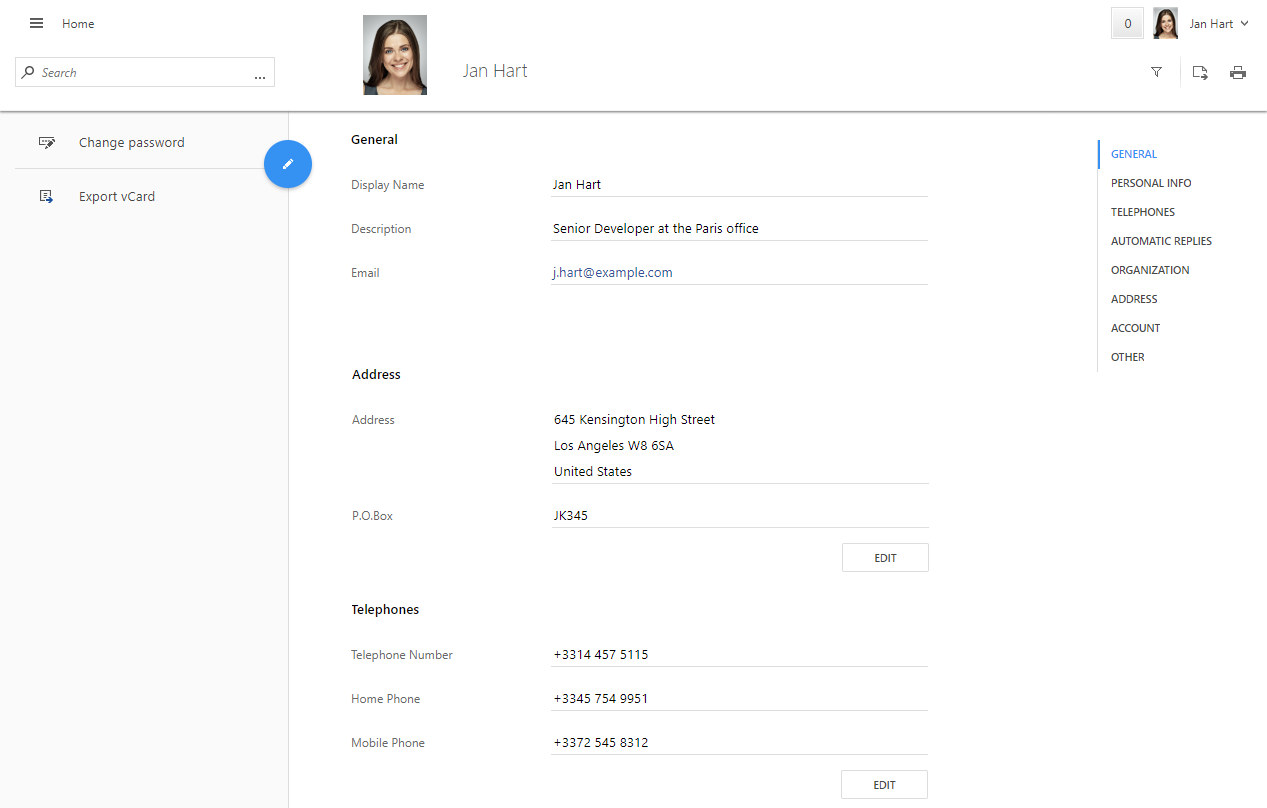Click the Export vCard icon in the sidebar
Viewport: 1267px width, 808px height.
coord(46,195)
